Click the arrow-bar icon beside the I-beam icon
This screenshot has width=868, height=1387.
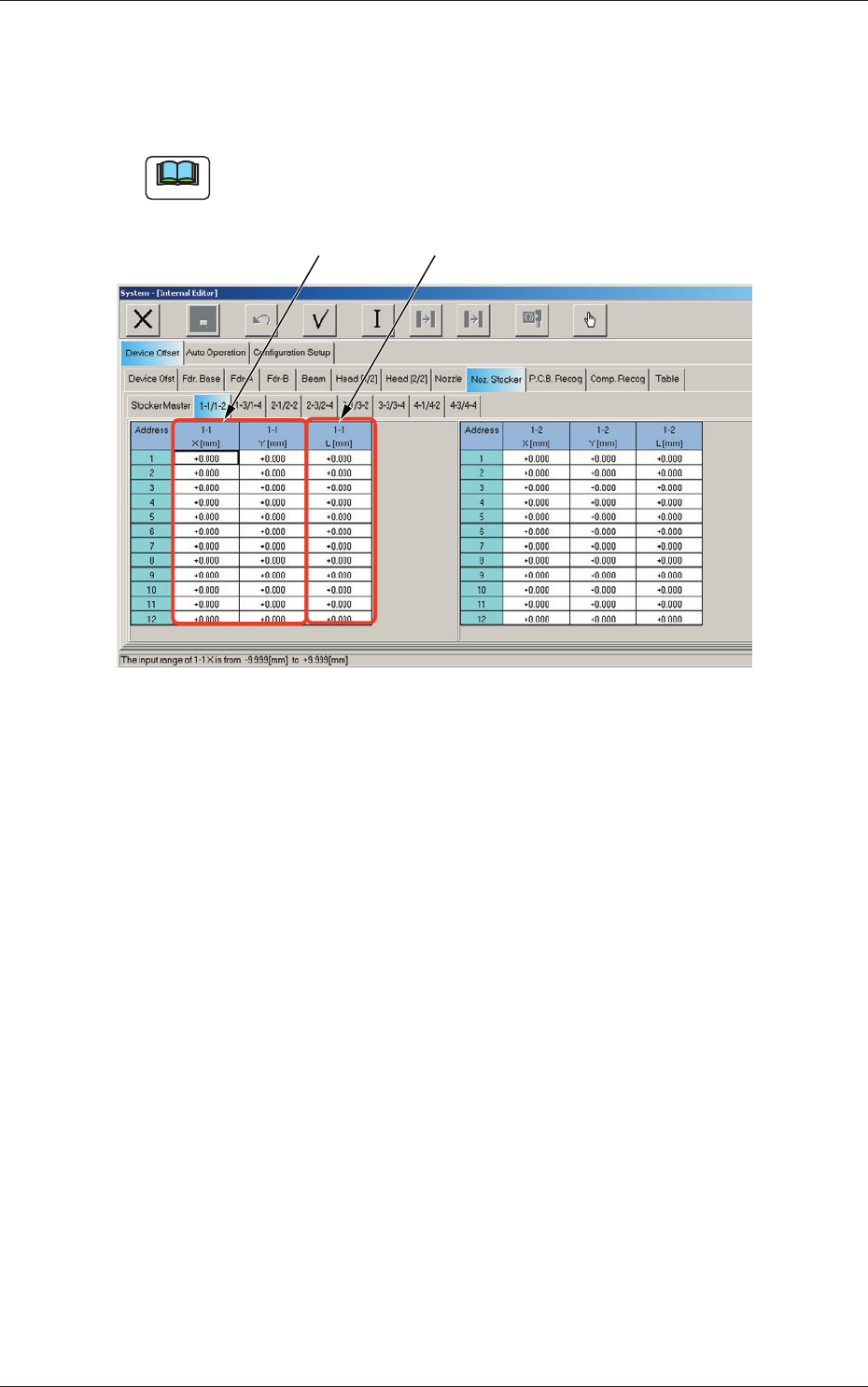point(426,319)
